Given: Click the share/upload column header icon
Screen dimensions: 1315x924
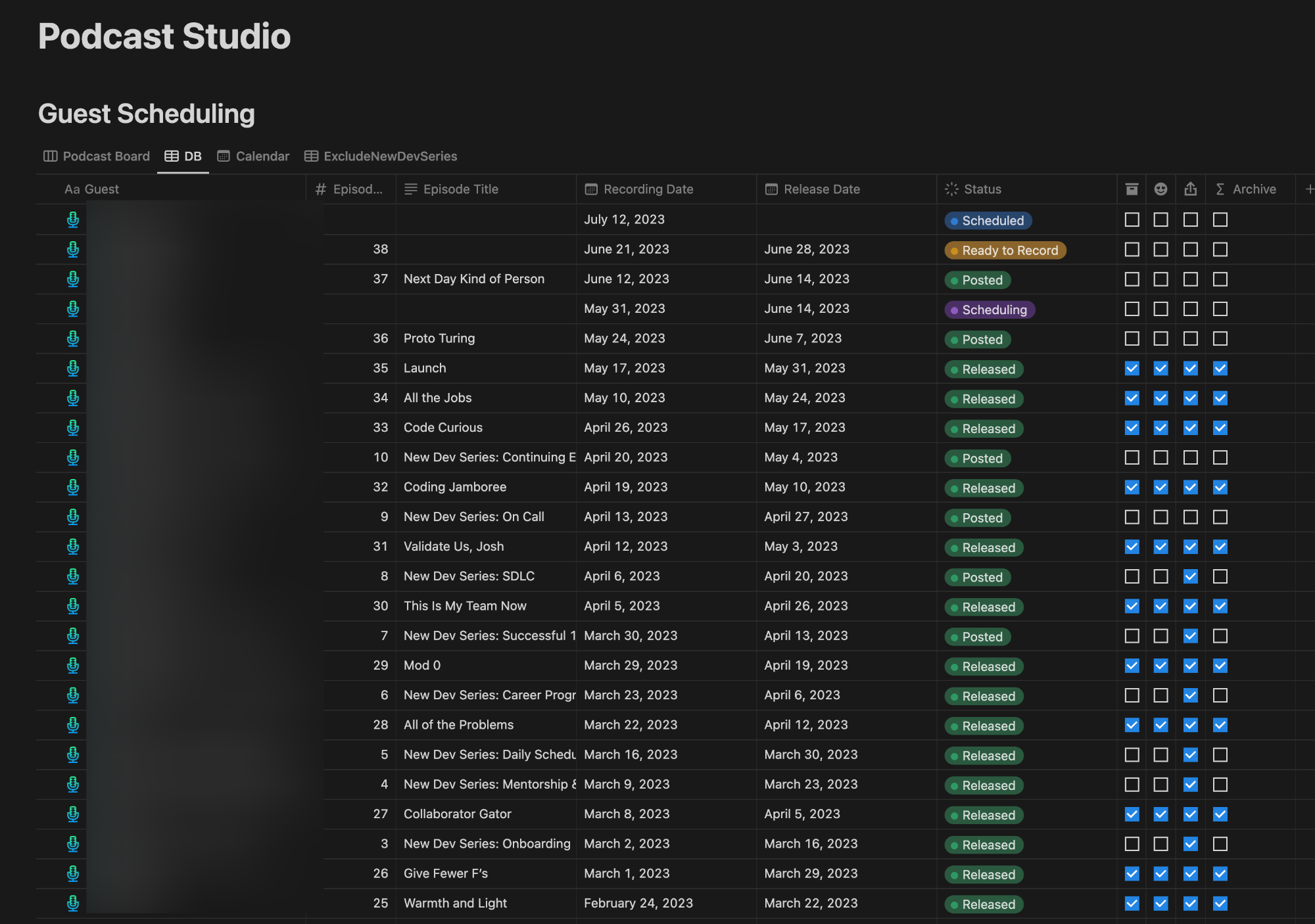Looking at the screenshot, I should (1190, 189).
